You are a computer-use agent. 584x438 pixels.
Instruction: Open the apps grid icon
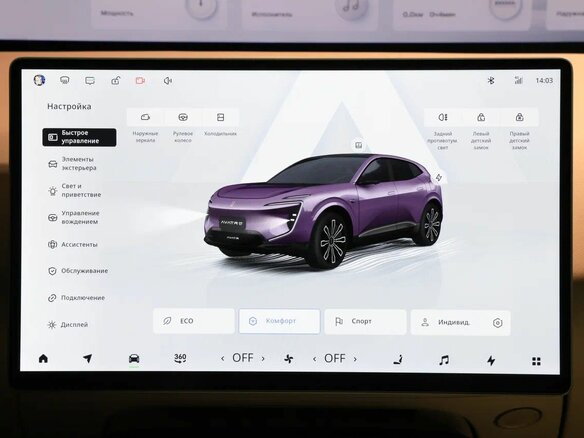pyautogui.click(x=536, y=361)
